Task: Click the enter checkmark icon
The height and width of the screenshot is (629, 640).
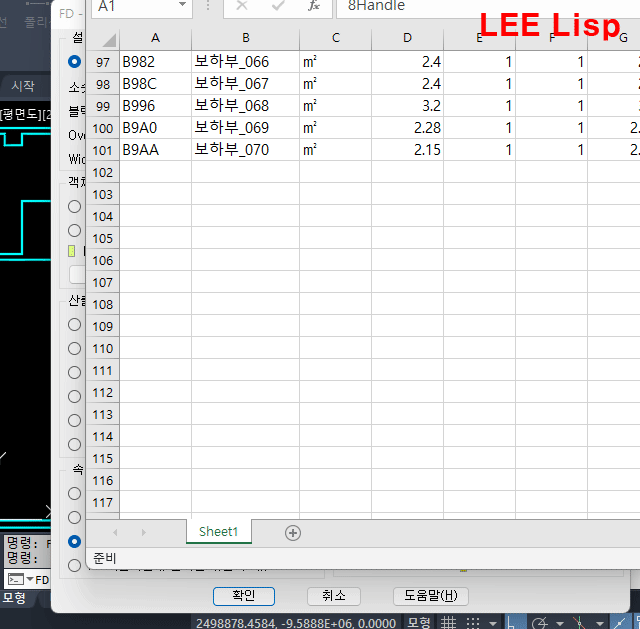Action: [278, 5]
